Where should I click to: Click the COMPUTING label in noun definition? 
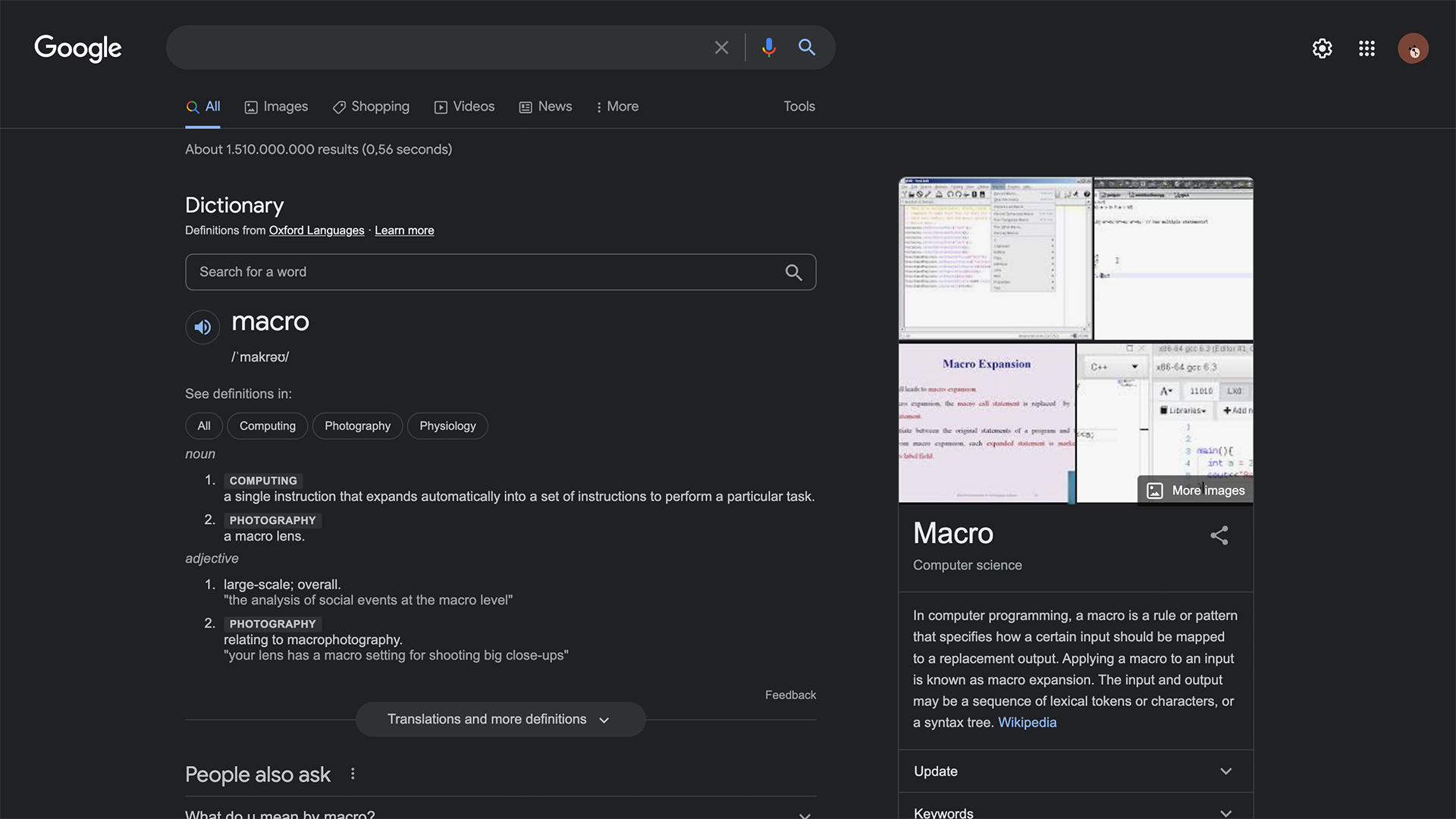(x=263, y=481)
